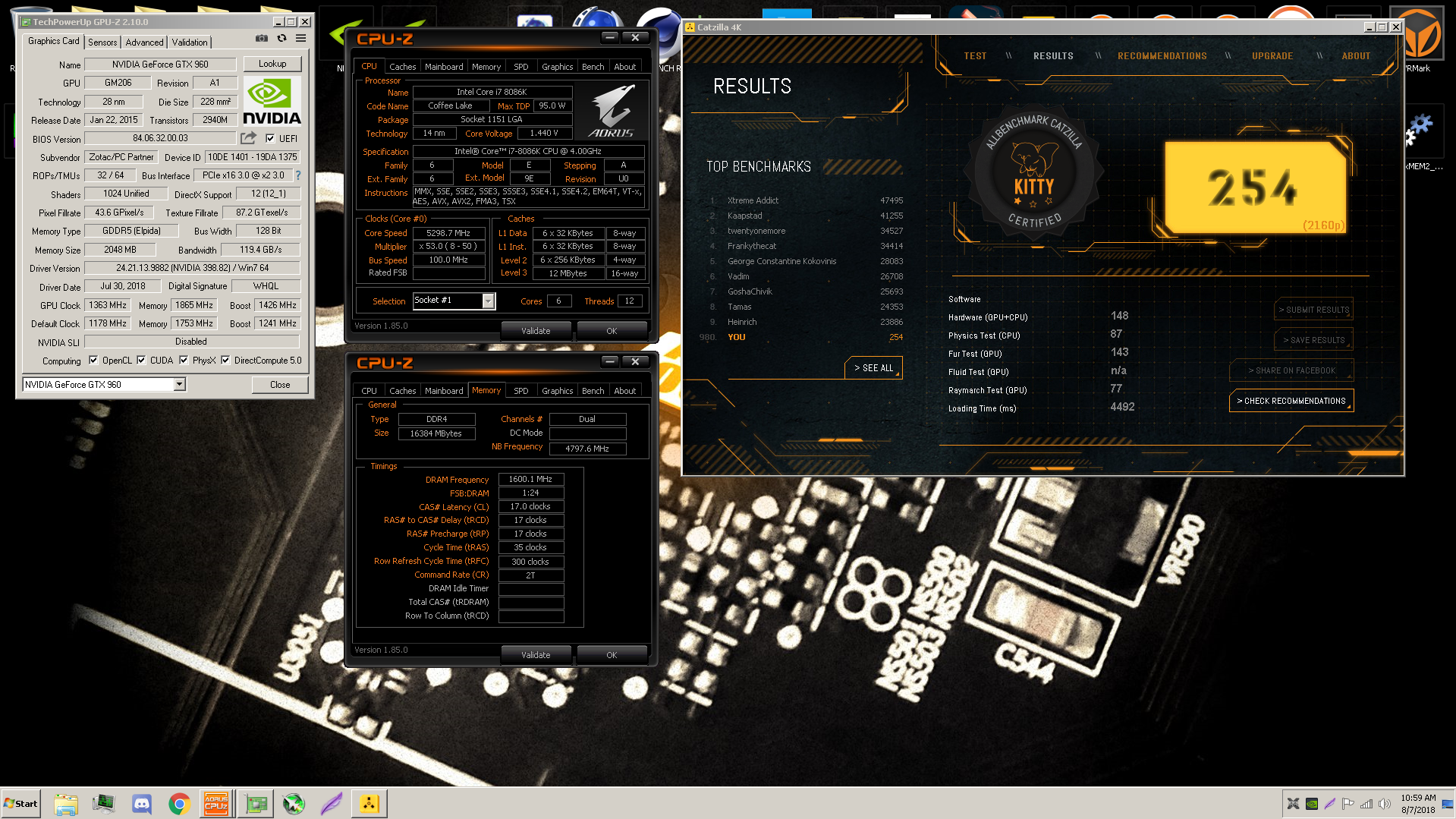Toggle the CUDA checkbox
The width and height of the screenshot is (1456, 819).
[x=141, y=361]
